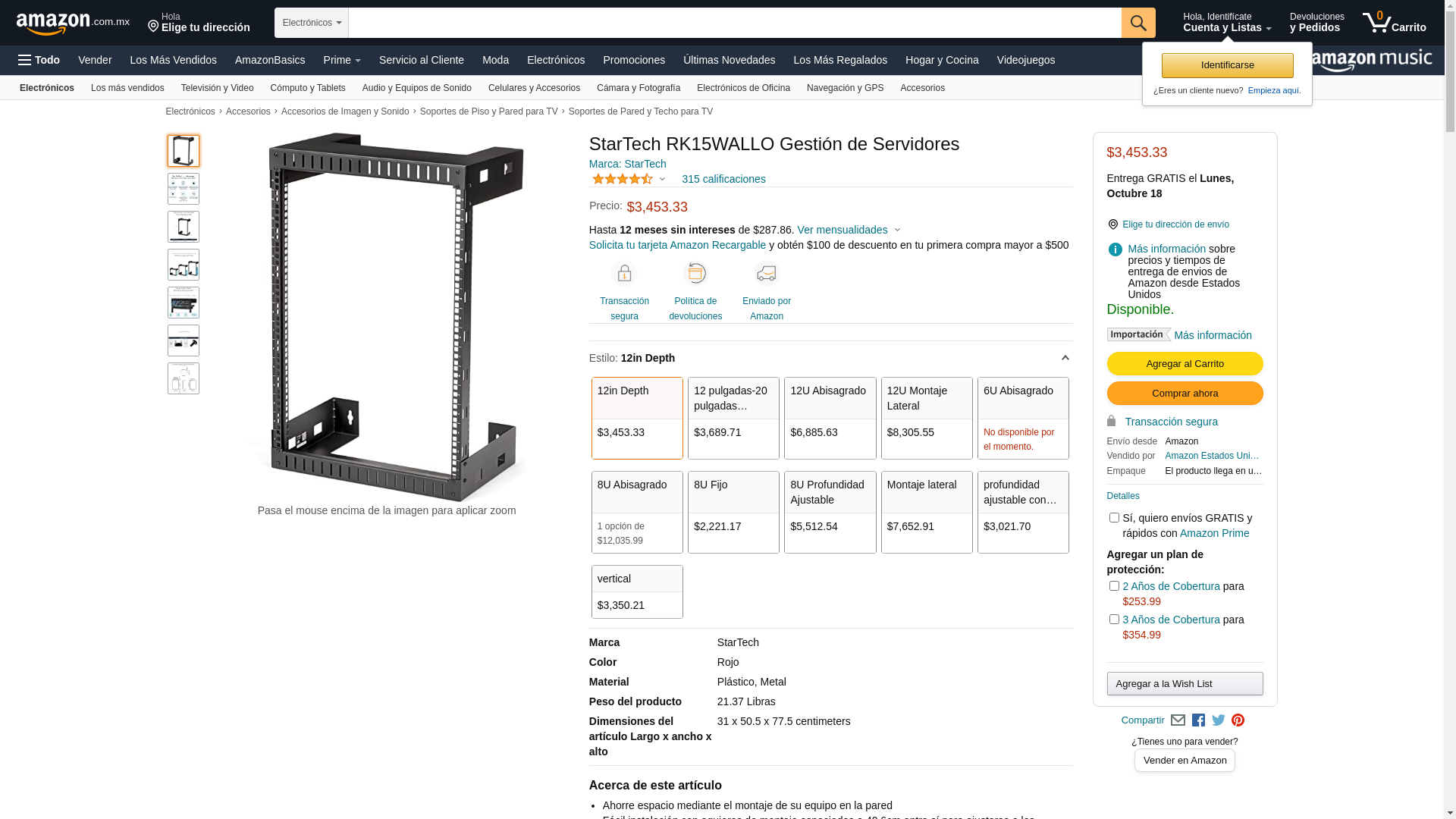The width and height of the screenshot is (1456, 819).
Task: Share via the Twitter icon
Action: pos(1219,720)
